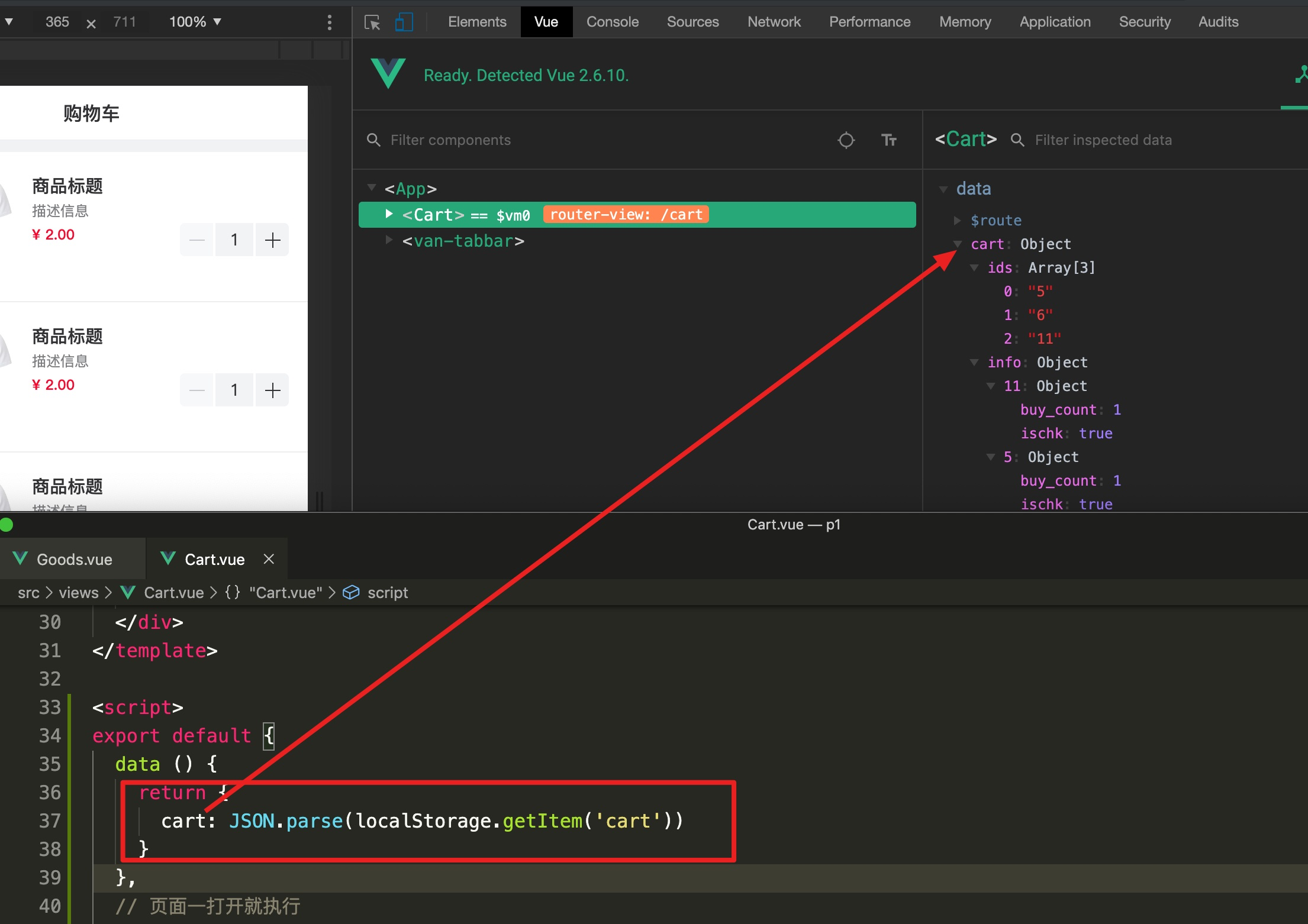Click the src breadcrumb segment
The image size is (1308, 924).
28,592
